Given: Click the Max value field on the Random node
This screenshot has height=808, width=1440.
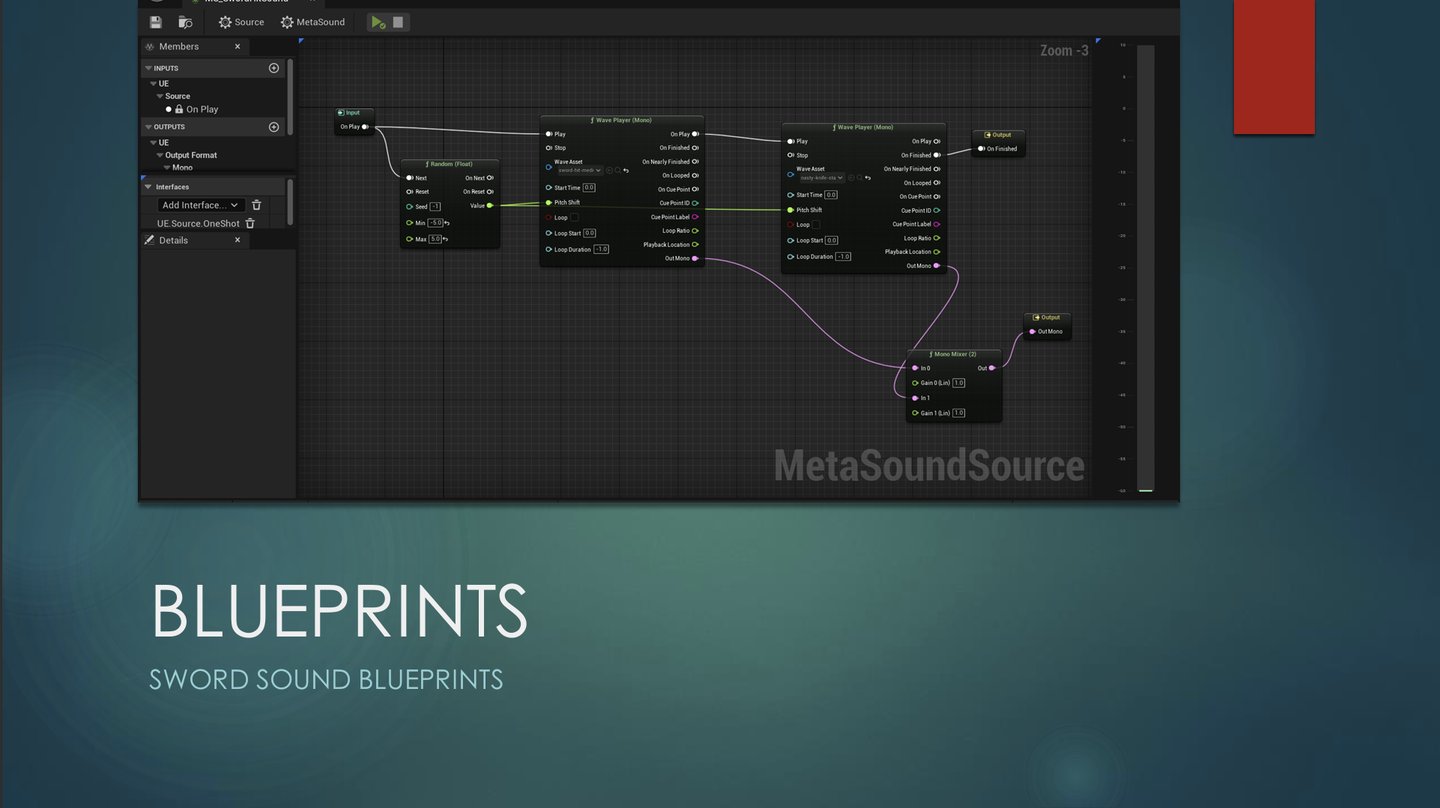Looking at the screenshot, I should [x=435, y=239].
